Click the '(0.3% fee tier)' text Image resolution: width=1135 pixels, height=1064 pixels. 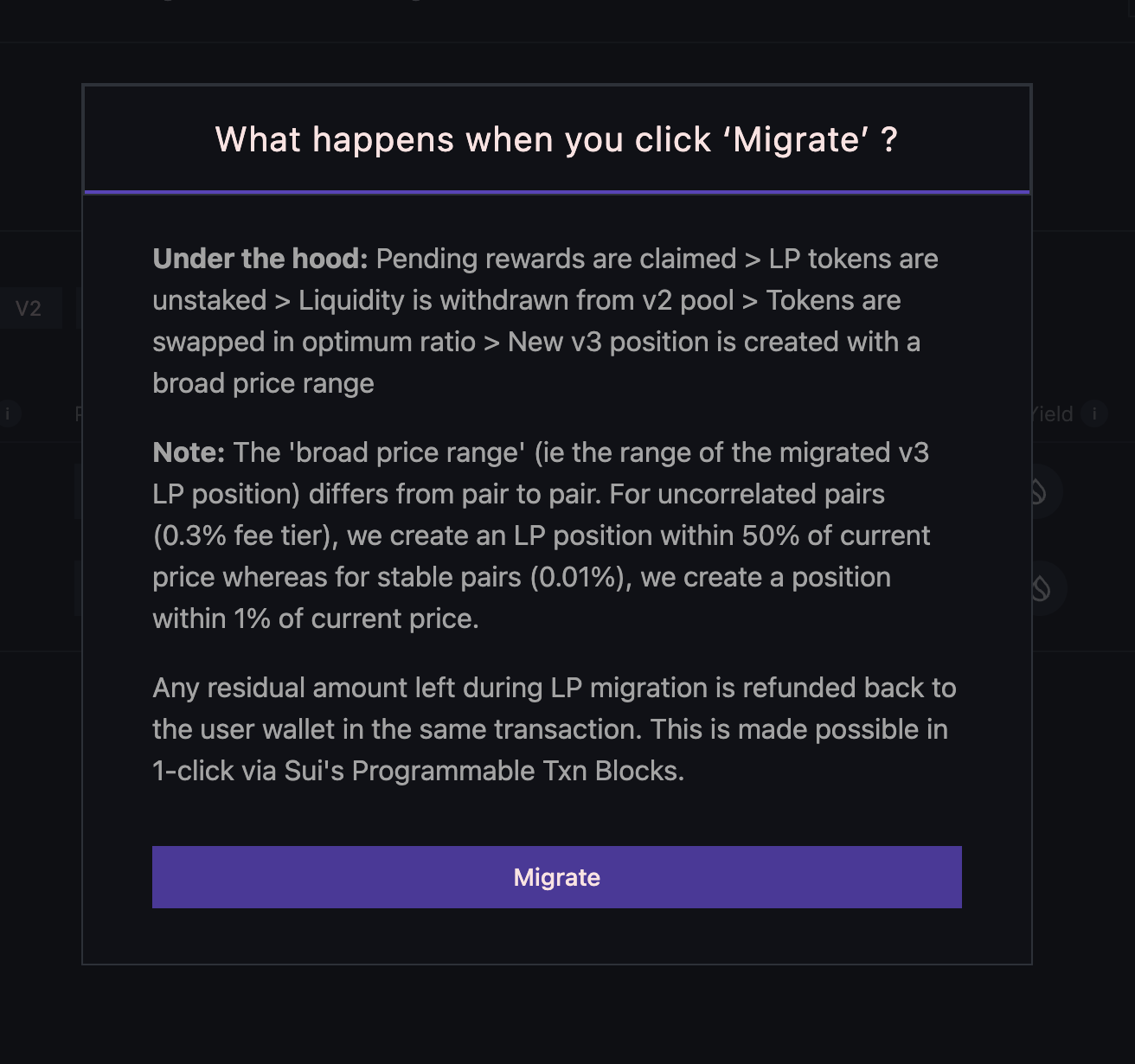[246, 535]
